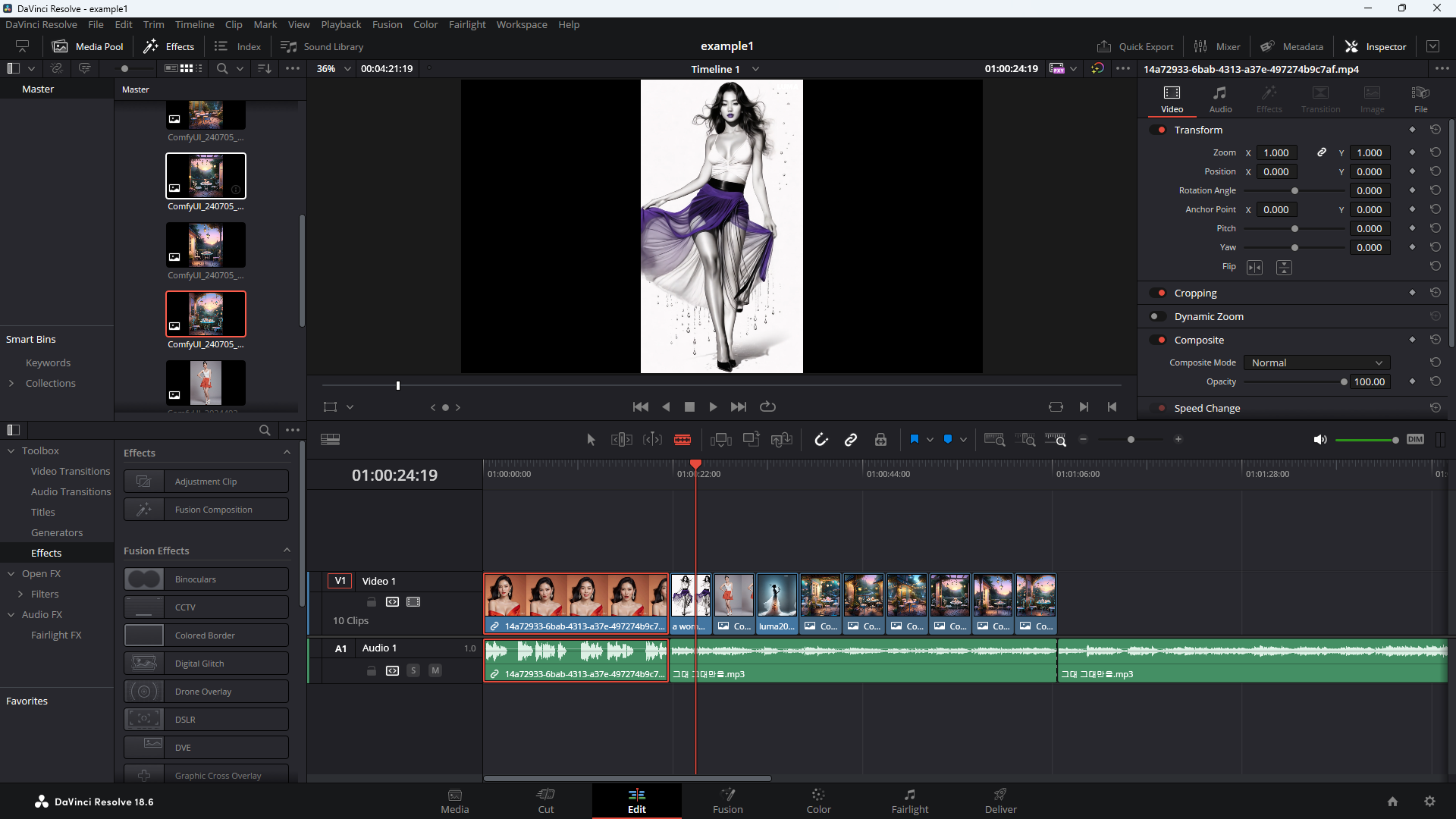Click timeline Detail Zoom icon
The image size is (1456, 819).
coord(1025,440)
